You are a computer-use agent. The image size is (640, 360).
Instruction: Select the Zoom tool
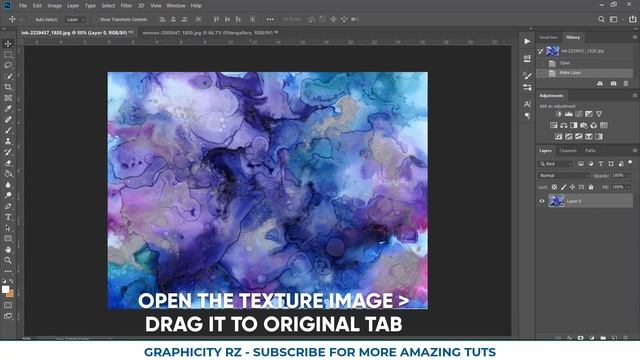click(8, 260)
